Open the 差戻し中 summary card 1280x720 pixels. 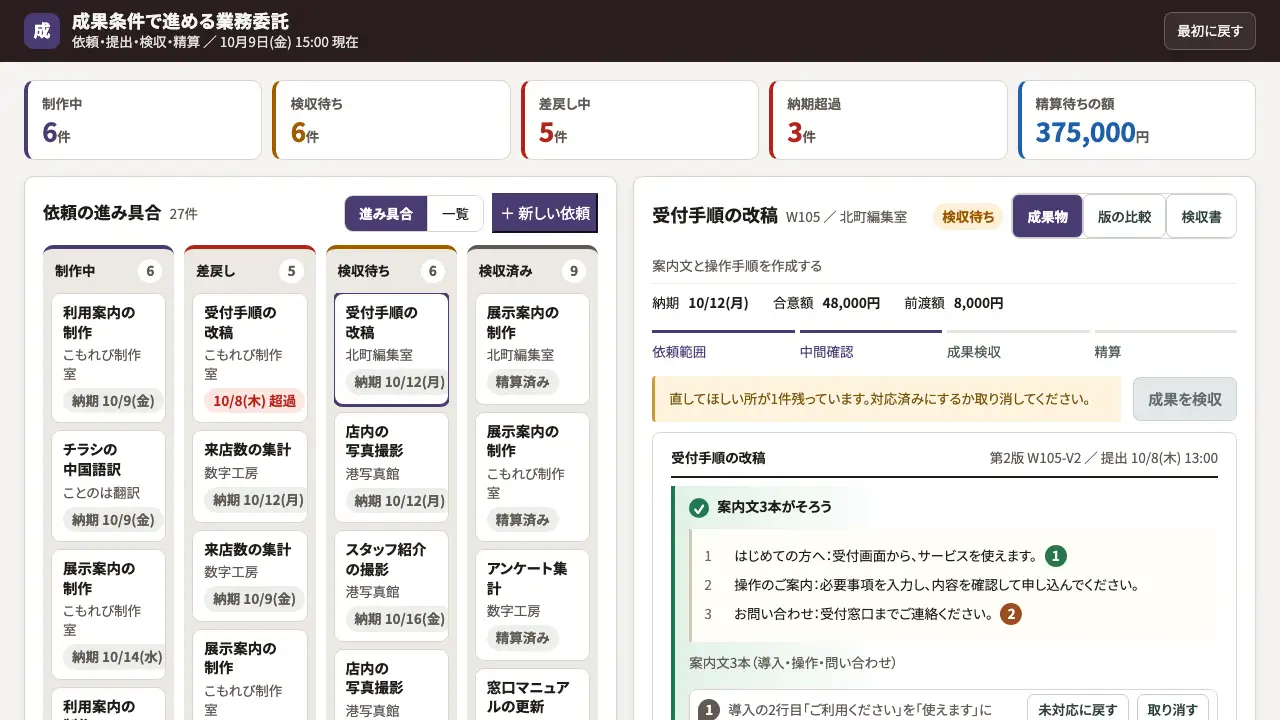[640, 120]
